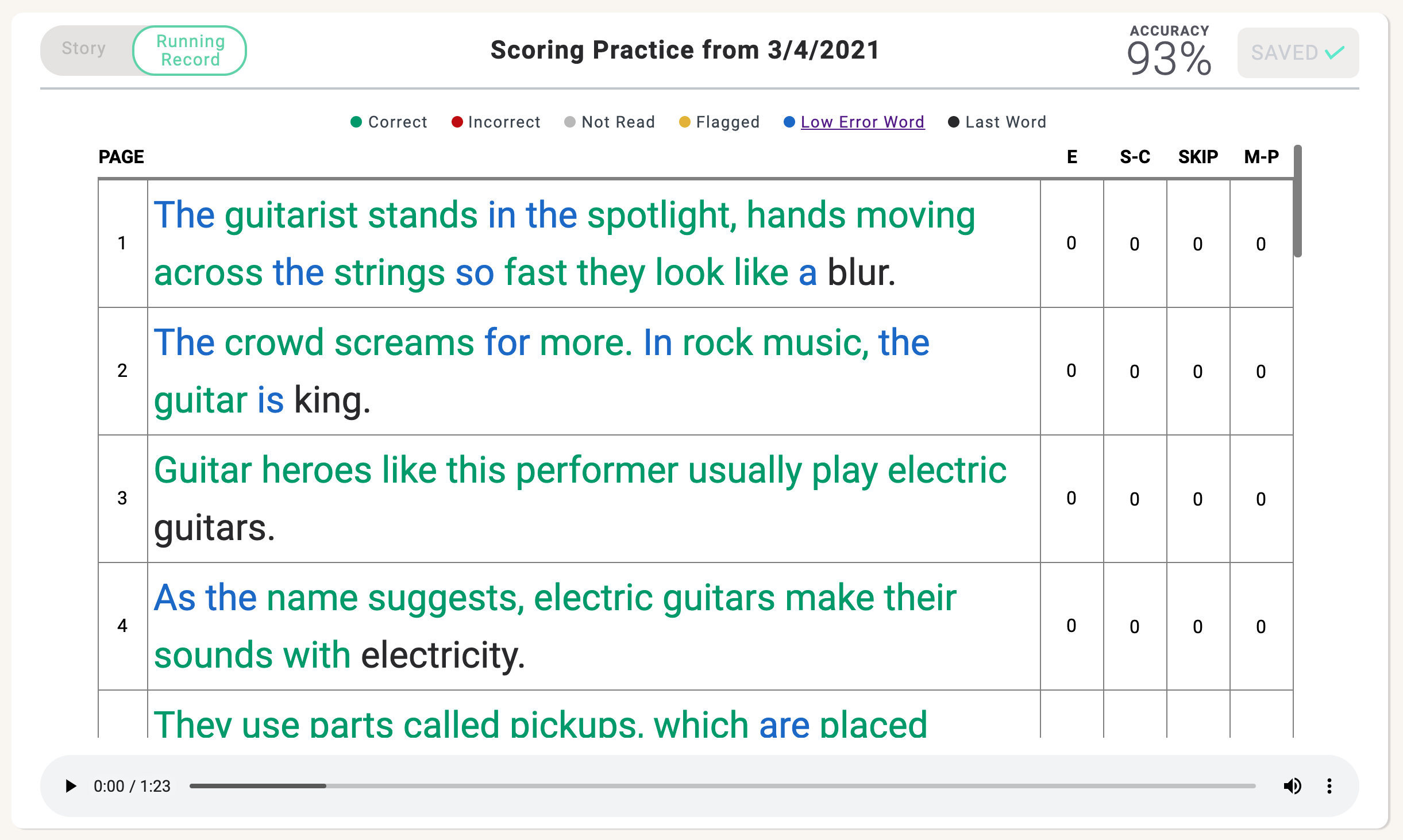Mute the audio with the speaker icon
The height and width of the screenshot is (840, 1403).
pyautogui.click(x=1292, y=786)
